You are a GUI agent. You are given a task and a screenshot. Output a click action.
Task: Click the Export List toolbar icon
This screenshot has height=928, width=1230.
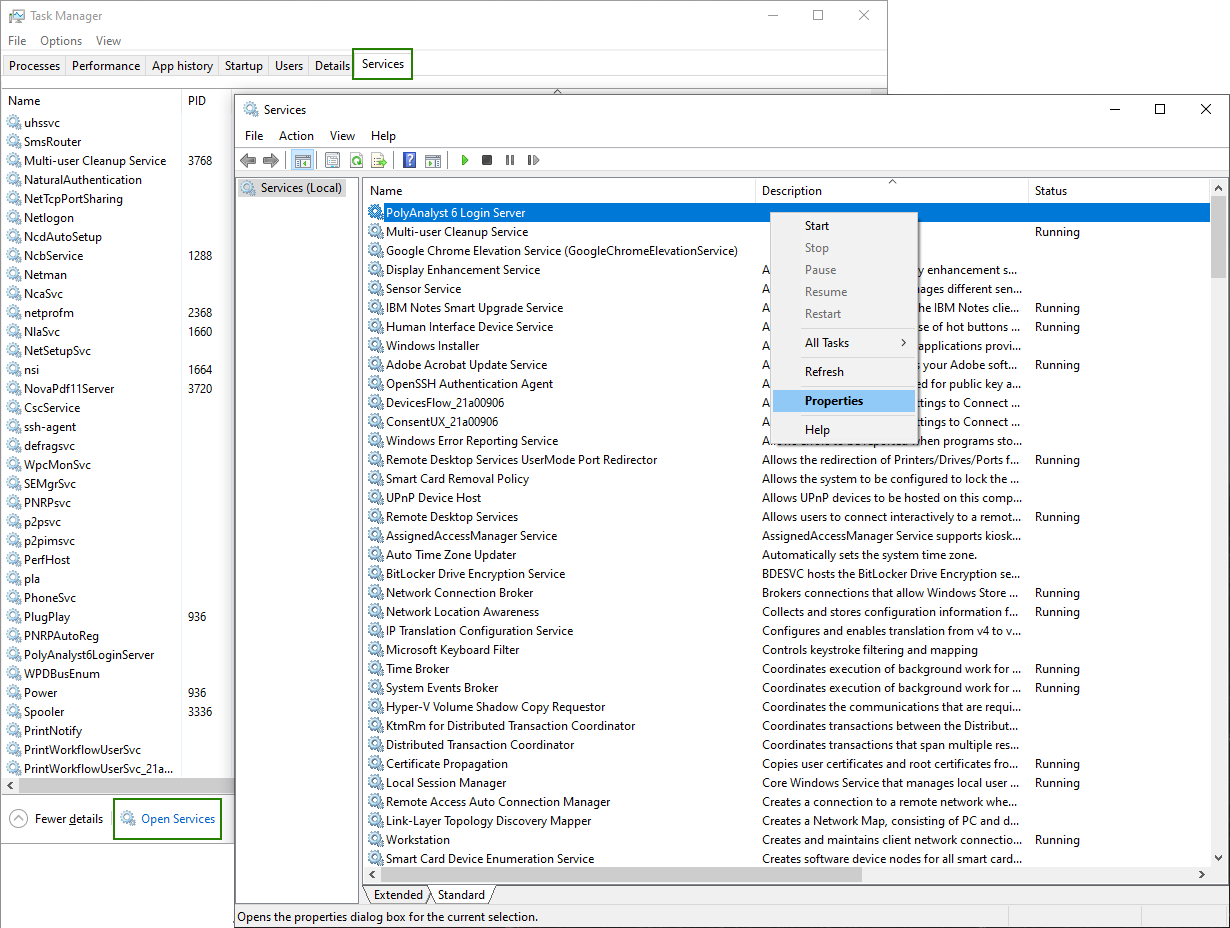[x=379, y=160]
